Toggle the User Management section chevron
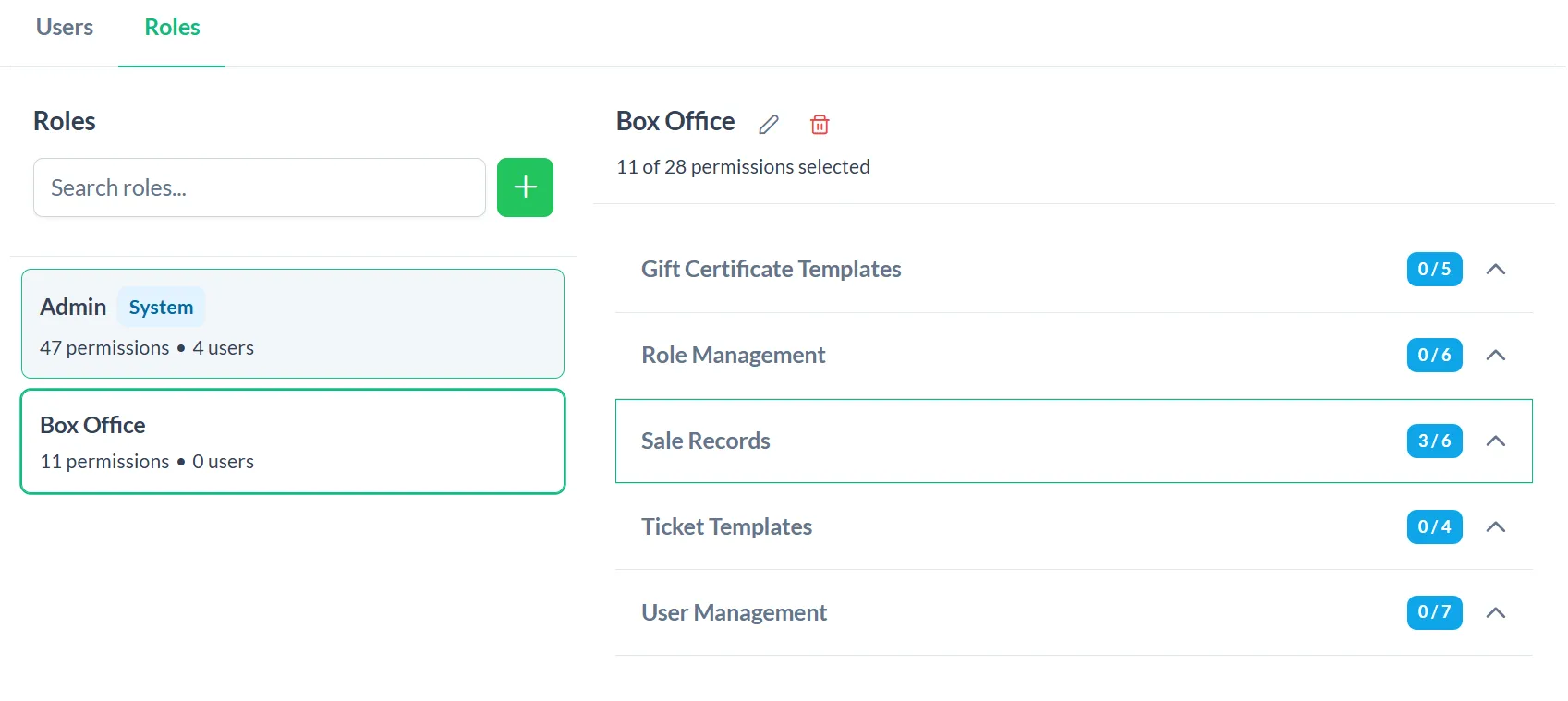The width and height of the screenshot is (1568, 701). point(1496,612)
